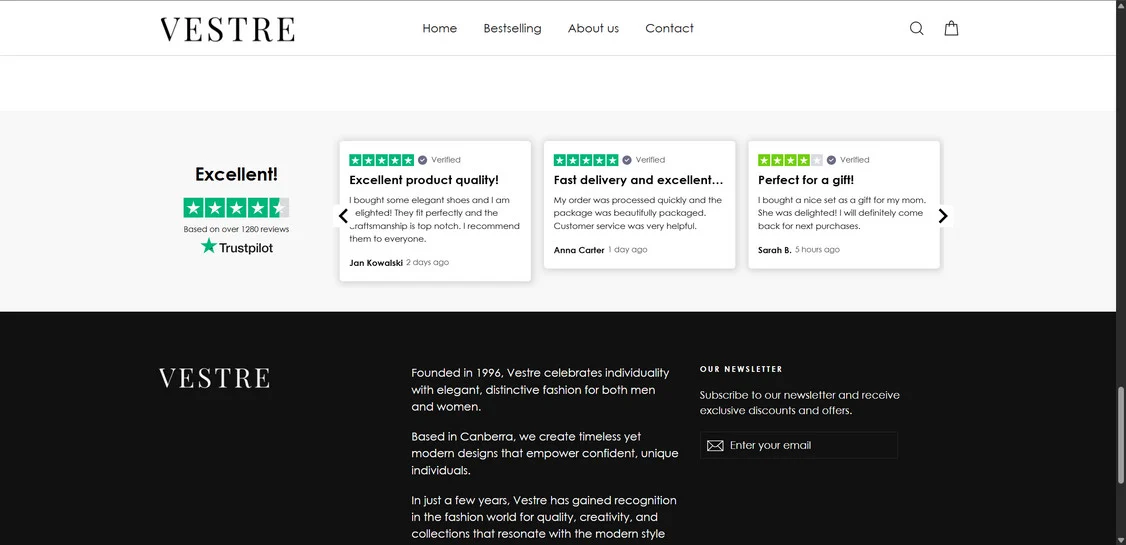Viewport: 1126px width, 545px height.
Task: Click the 'Founded in 1996' footer paragraph
Action: point(541,390)
